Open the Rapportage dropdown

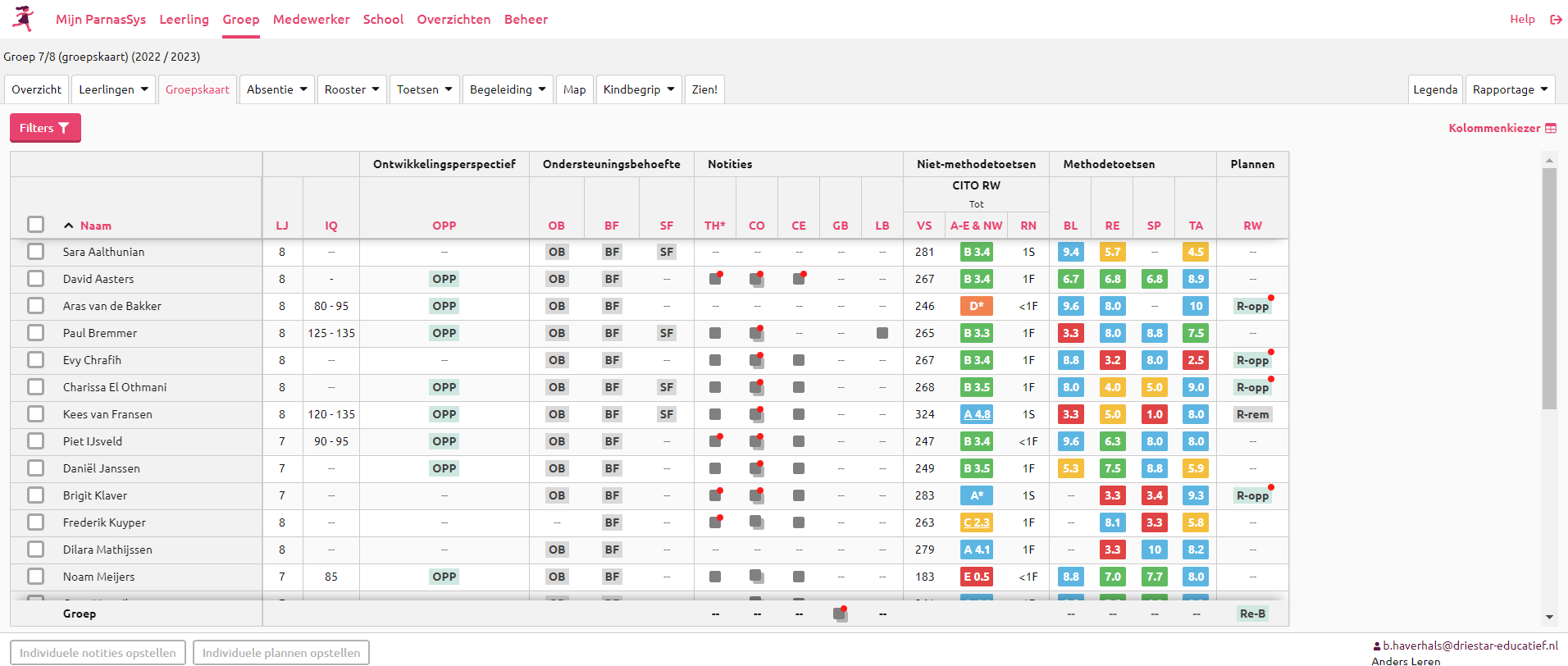point(1511,89)
